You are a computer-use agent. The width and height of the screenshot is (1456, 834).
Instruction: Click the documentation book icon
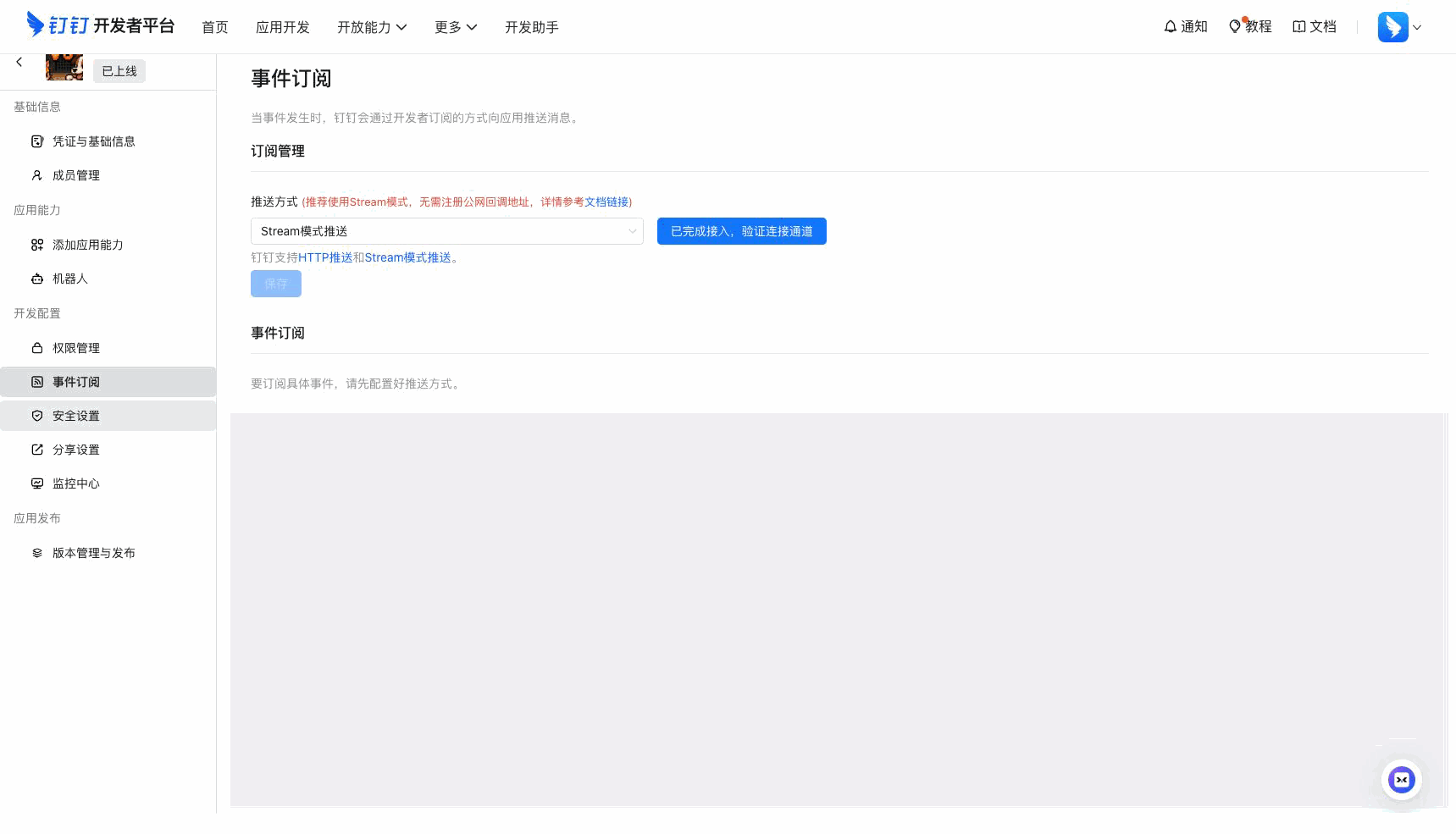1298,26
